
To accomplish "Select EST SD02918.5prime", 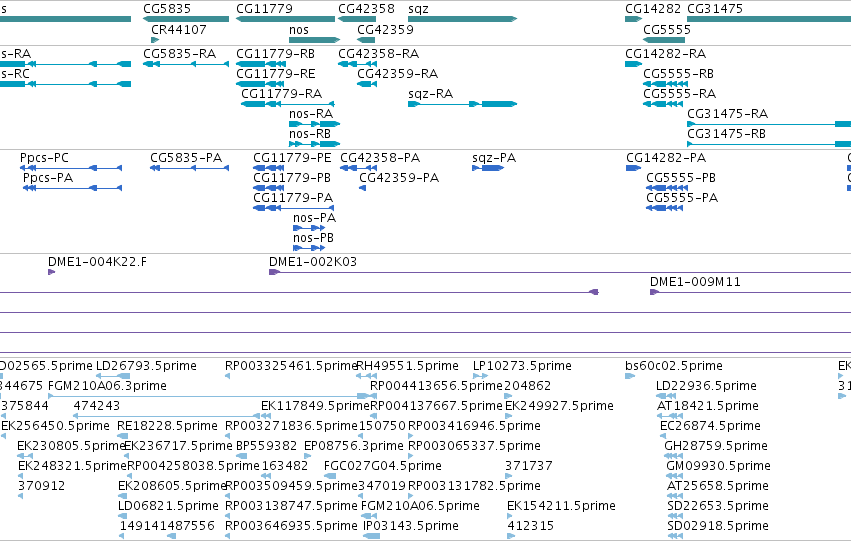I will pyautogui.click(x=676, y=537).
